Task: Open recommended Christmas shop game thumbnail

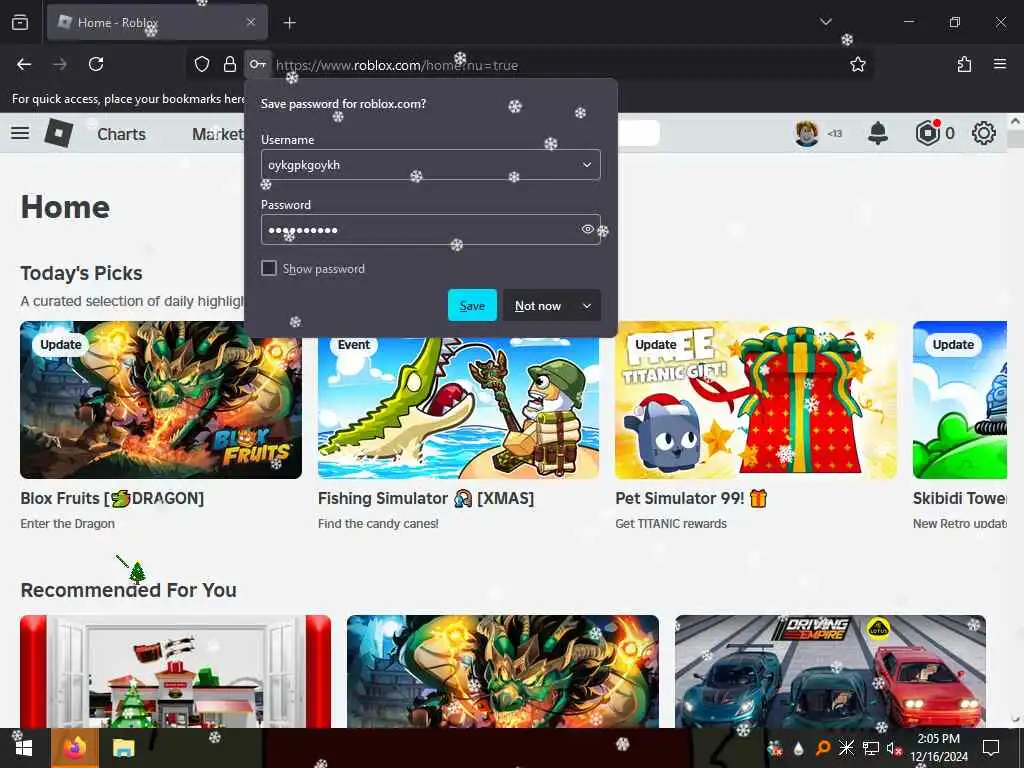Action: (176, 671)
